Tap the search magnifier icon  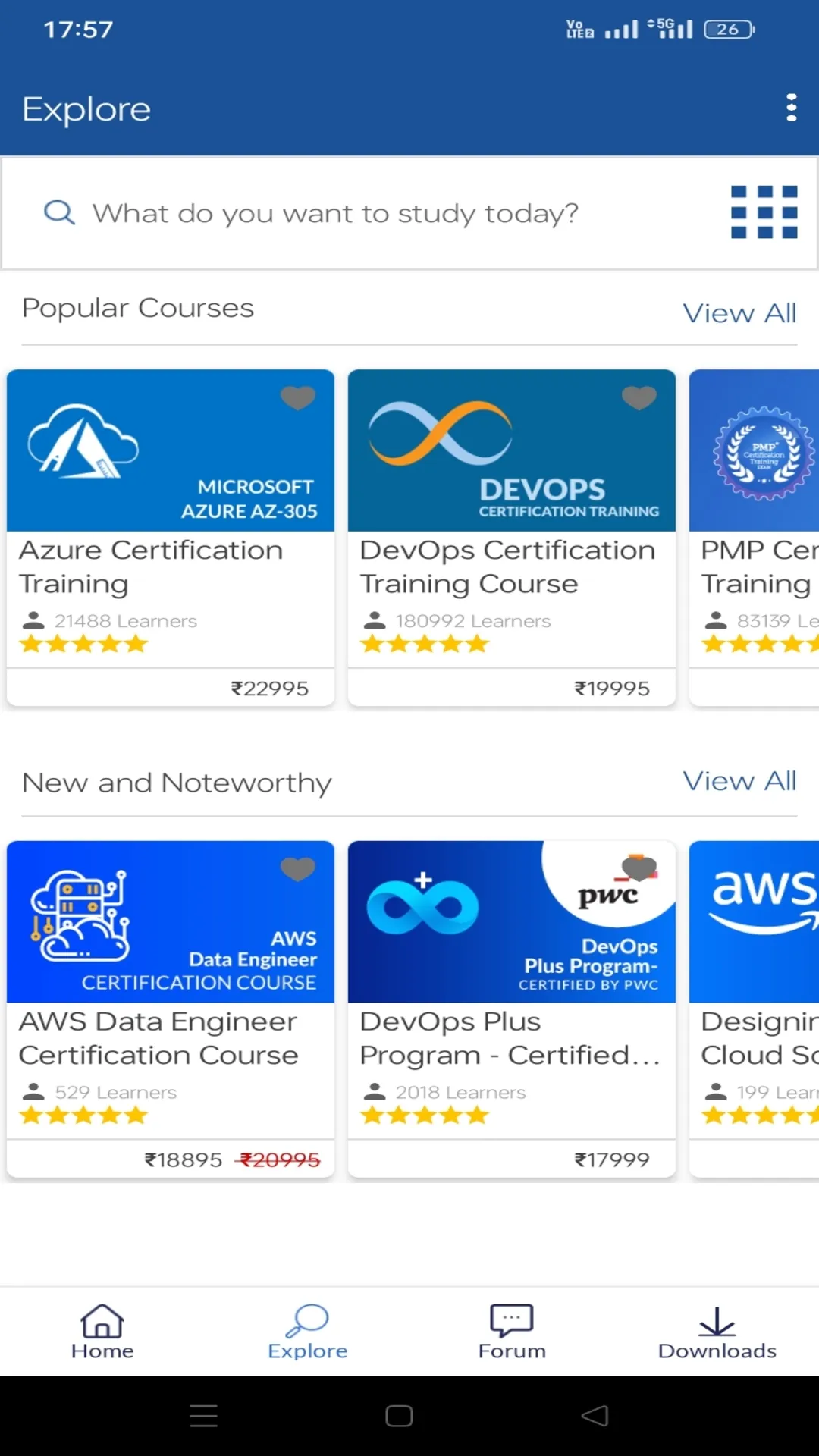pyautogui.click(x=59, y=212)
